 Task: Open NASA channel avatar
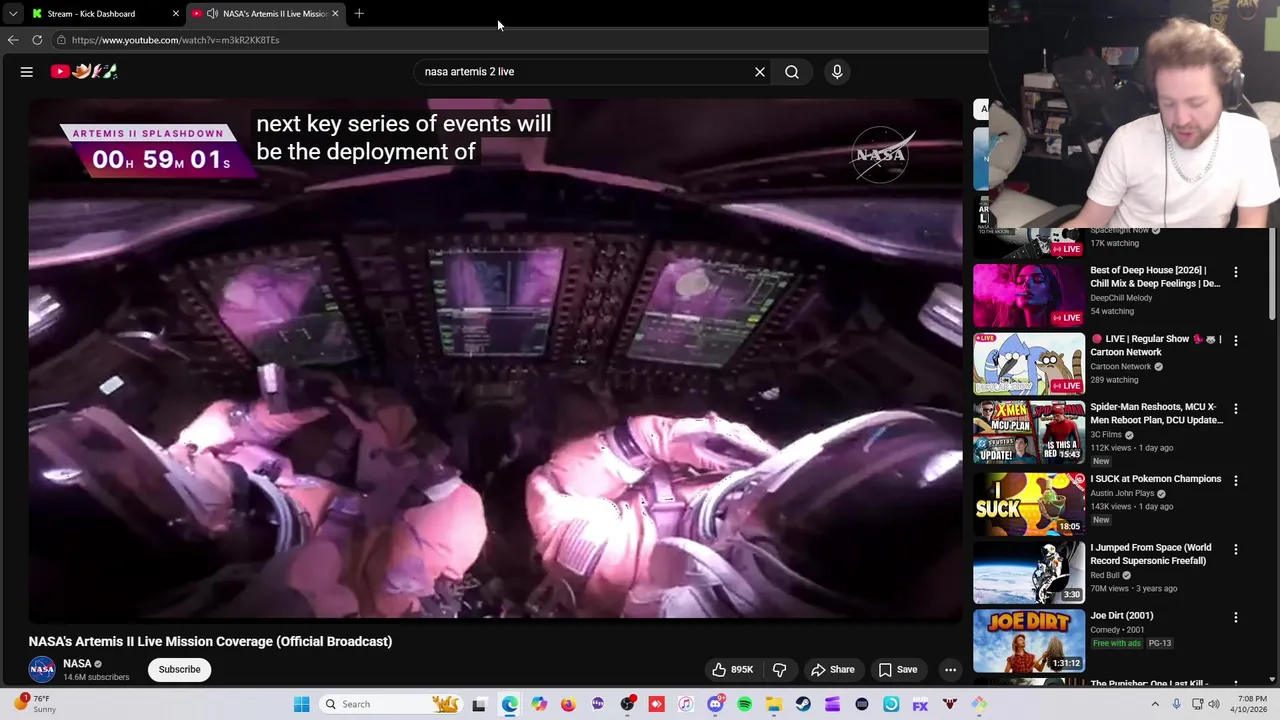point(42,669)
